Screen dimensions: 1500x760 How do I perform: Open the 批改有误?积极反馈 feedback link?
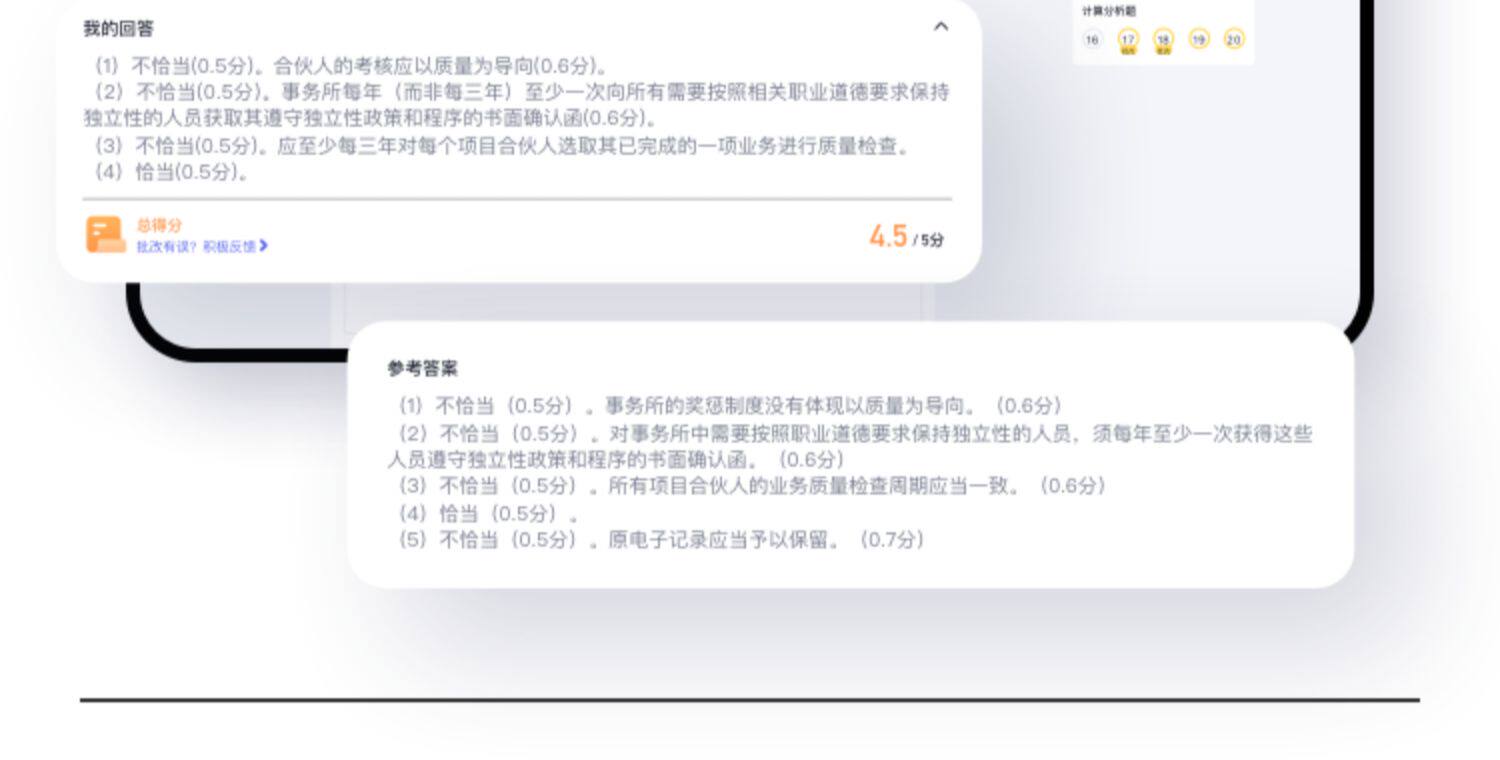[x=202, y=246]
